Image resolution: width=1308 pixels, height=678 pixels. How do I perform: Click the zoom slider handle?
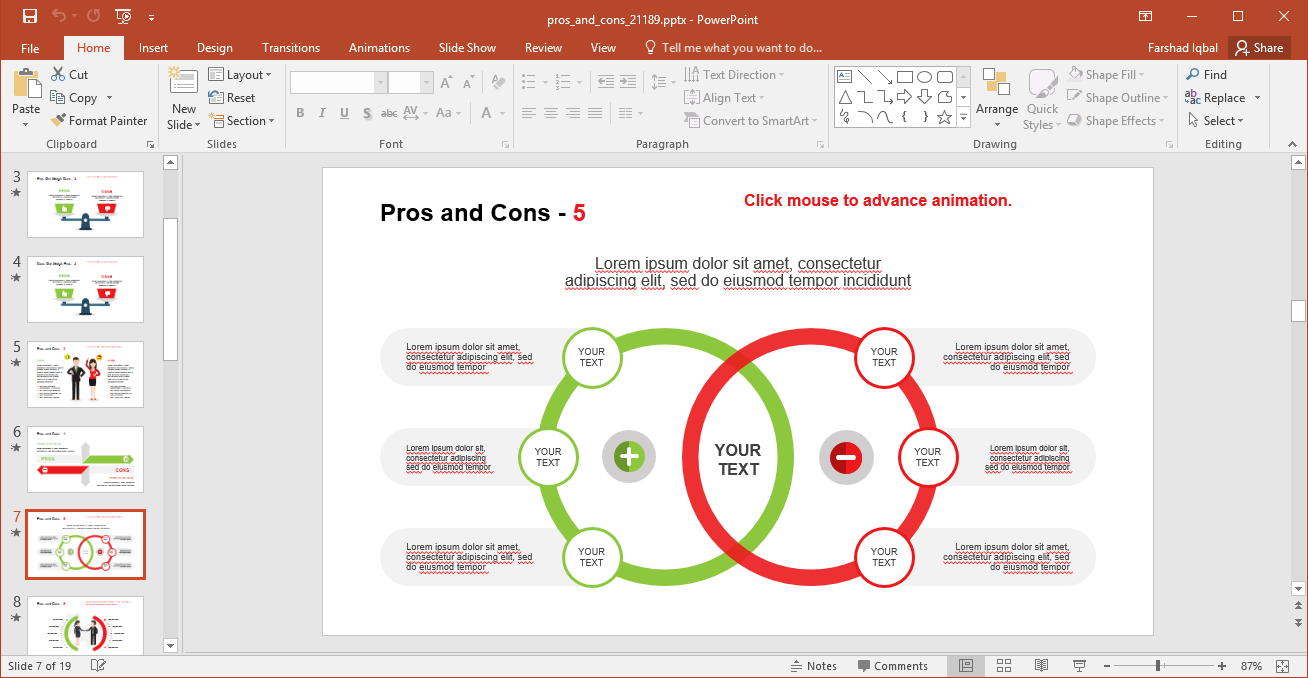(x=1158, y=666)
